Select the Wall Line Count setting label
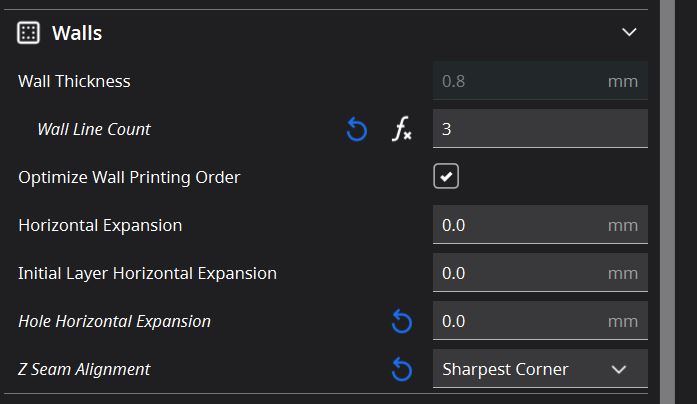 (x=94, y=129)
